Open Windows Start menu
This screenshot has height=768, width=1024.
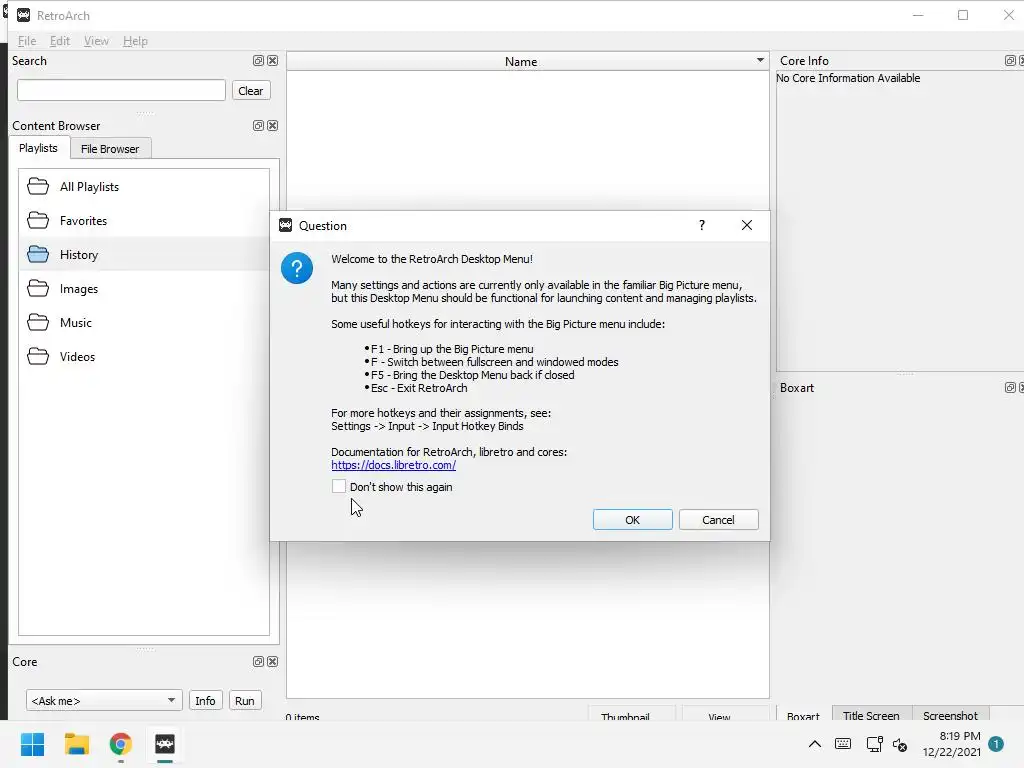33,744
